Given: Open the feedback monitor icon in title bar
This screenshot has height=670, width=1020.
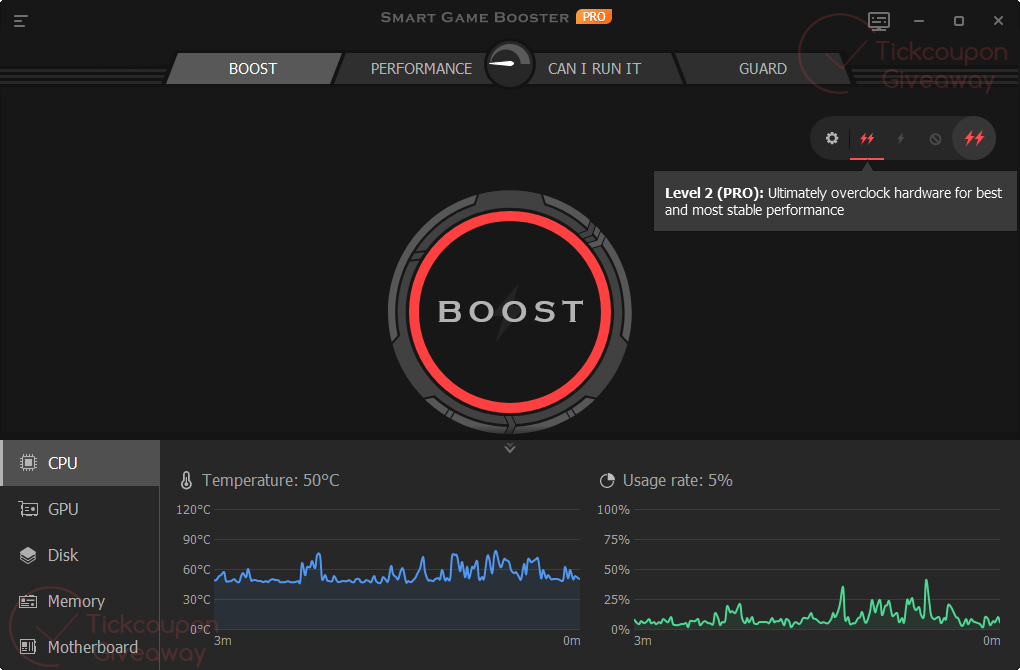Looking at the screenshot, I should [879, 21].
